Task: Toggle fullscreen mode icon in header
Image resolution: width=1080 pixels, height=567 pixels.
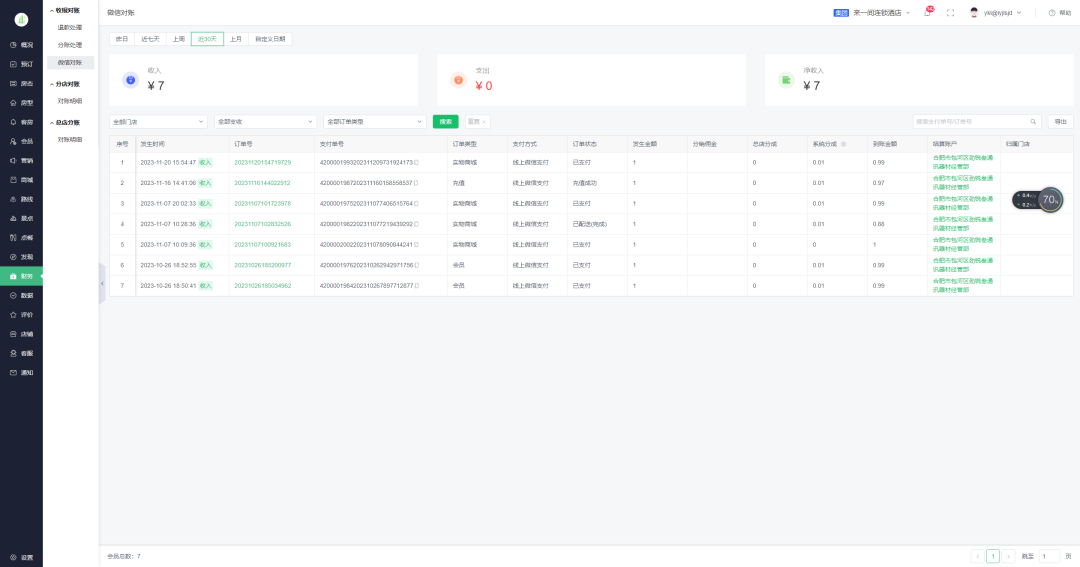Action: coord(951,13)
